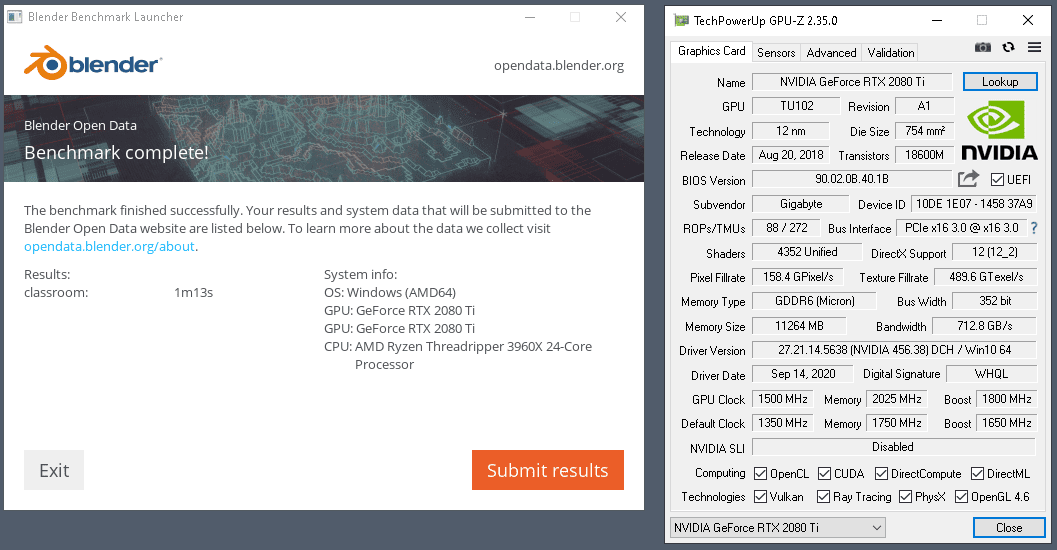Click the Revision A1 field

point(924,106)
